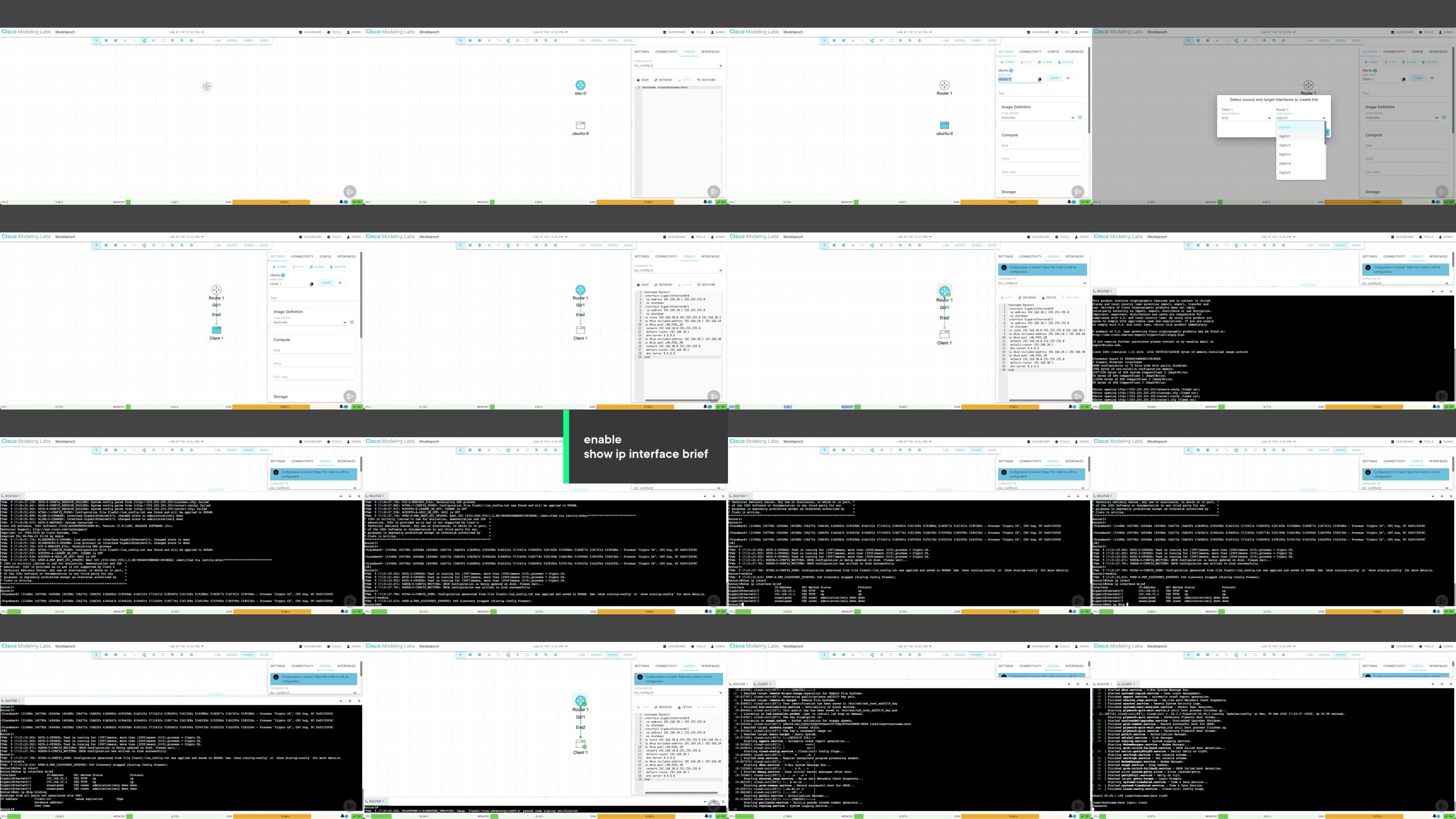Click info icon next to Ubuntu label above ubuntu-0
Viewport: 1456px width, 819px height.
(x=1011, y=71)
